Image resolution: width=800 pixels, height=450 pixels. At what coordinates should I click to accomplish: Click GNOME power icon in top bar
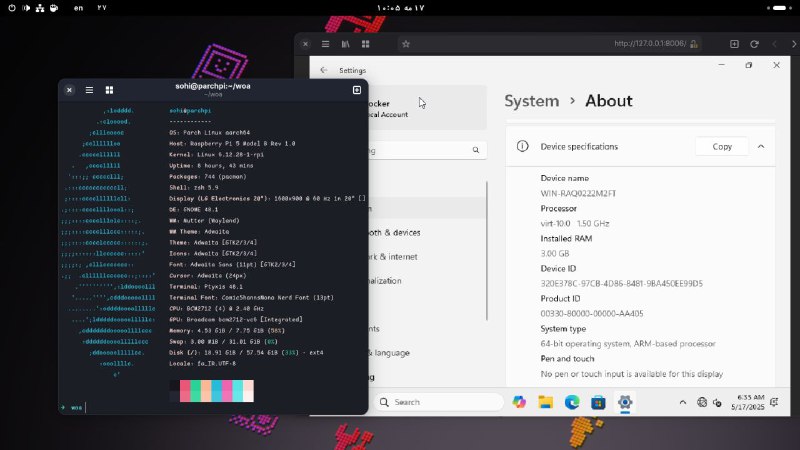pyautogui.click(x=12, y=8)
